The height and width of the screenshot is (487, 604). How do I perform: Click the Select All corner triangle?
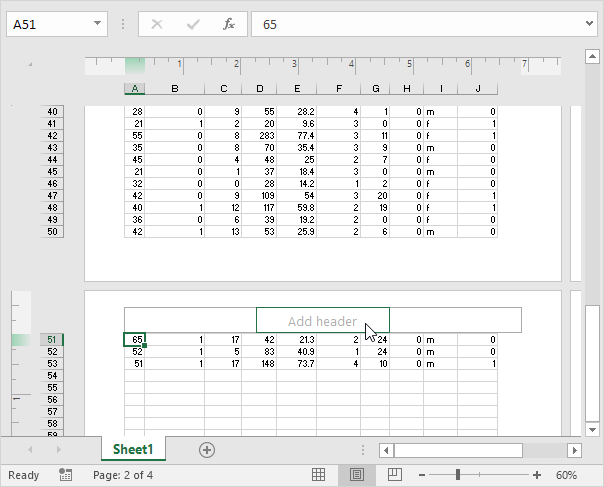30,64
